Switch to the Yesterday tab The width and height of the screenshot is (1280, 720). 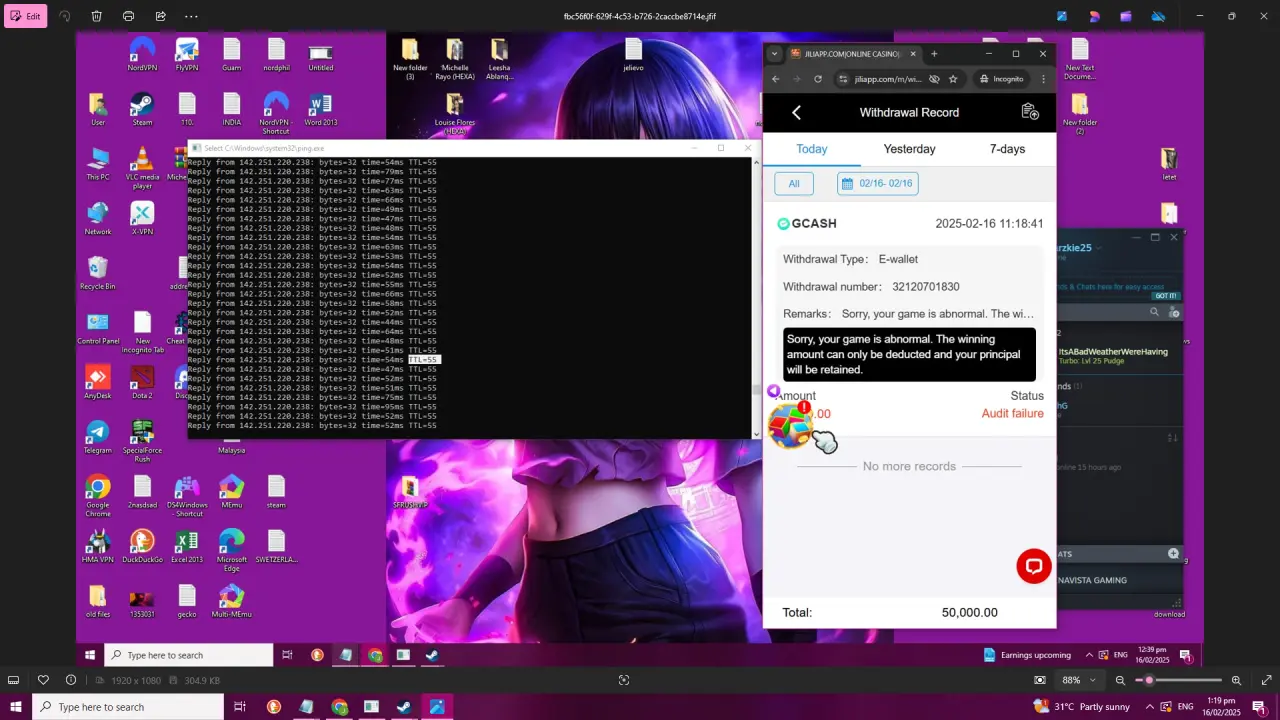point(910,149)
